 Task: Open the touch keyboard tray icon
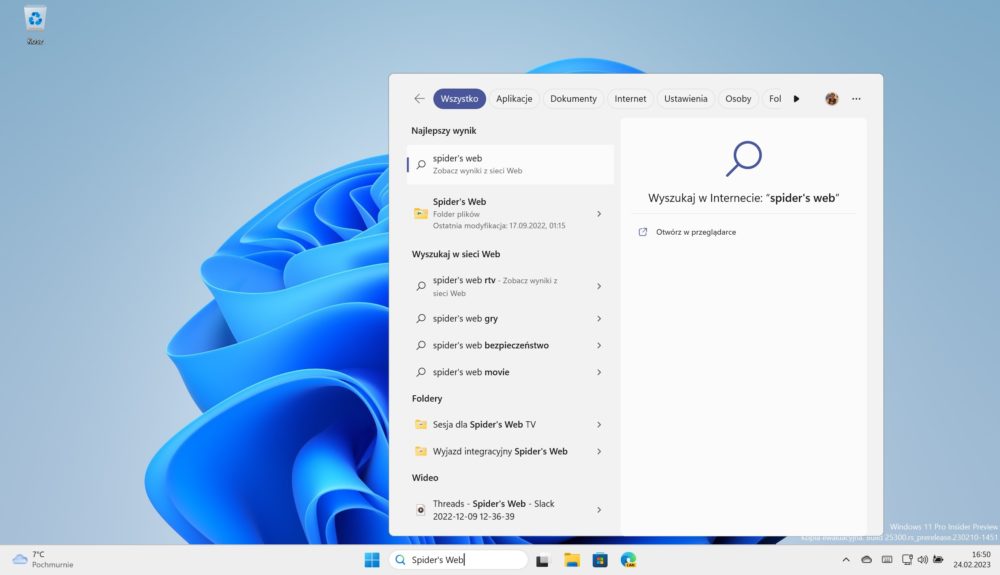coord(886,560)
